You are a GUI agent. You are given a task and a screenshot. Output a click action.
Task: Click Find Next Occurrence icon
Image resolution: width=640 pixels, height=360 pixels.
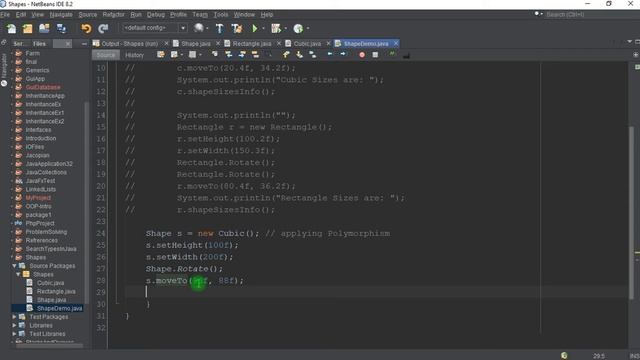point(242,54)
